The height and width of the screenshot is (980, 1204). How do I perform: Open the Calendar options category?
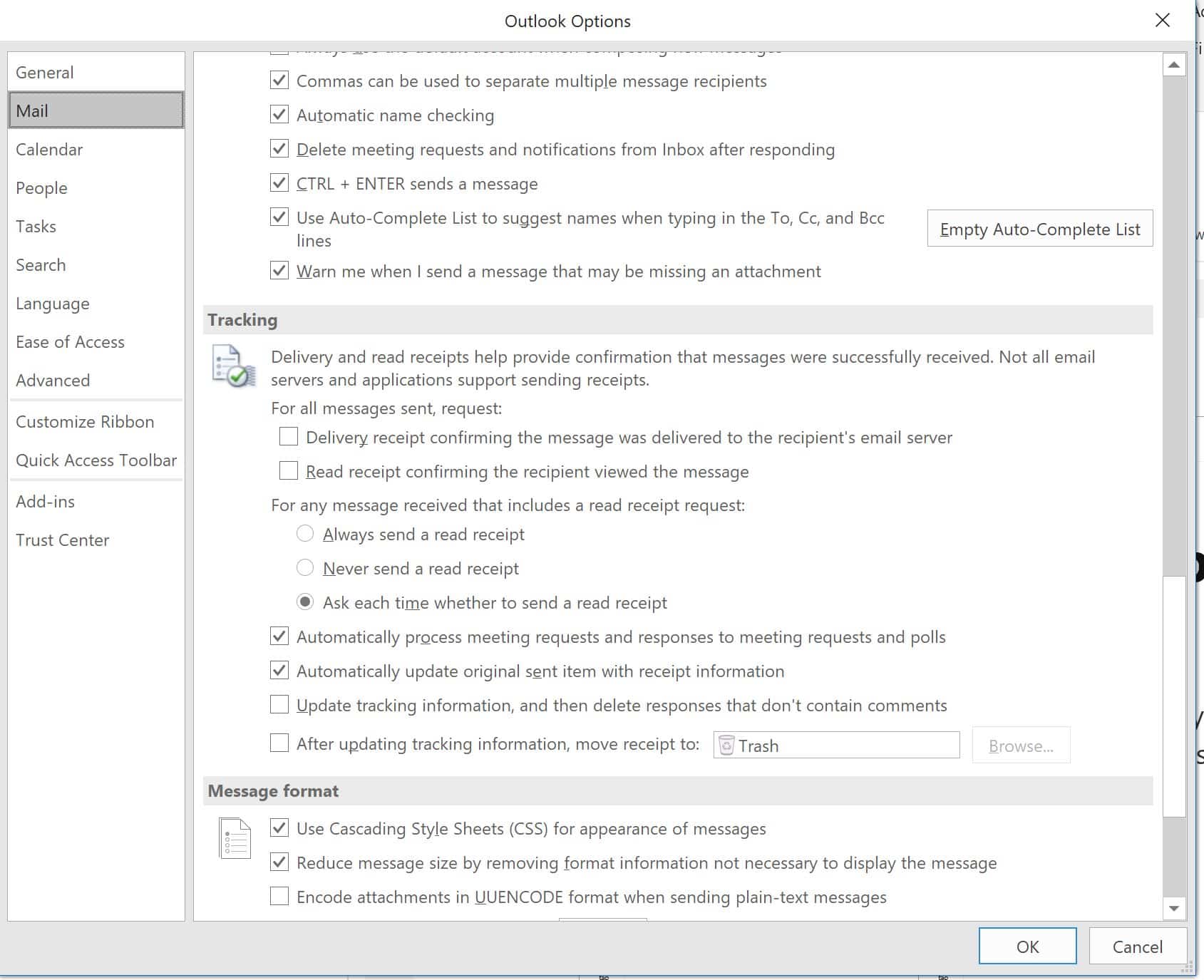point(49,150)
